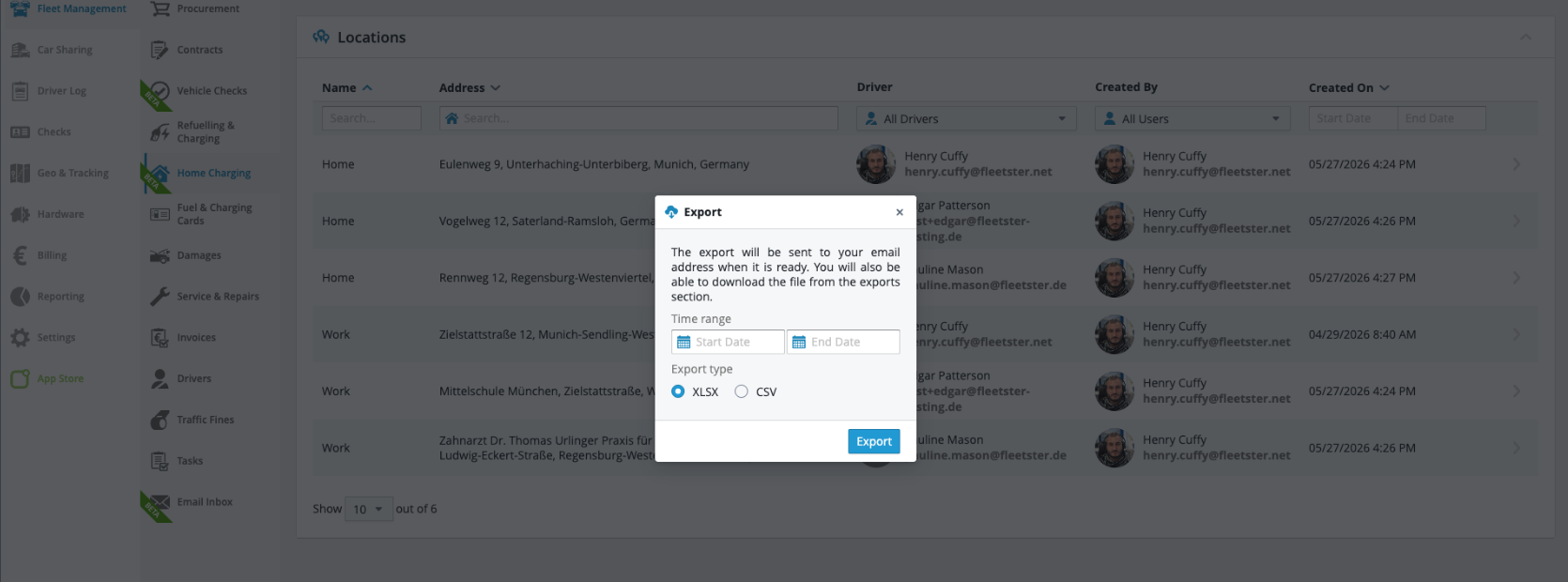Click Created On End Date filter
Image resolution: width=1568 pixels, height=582 pixels.
coord(1441,118)
